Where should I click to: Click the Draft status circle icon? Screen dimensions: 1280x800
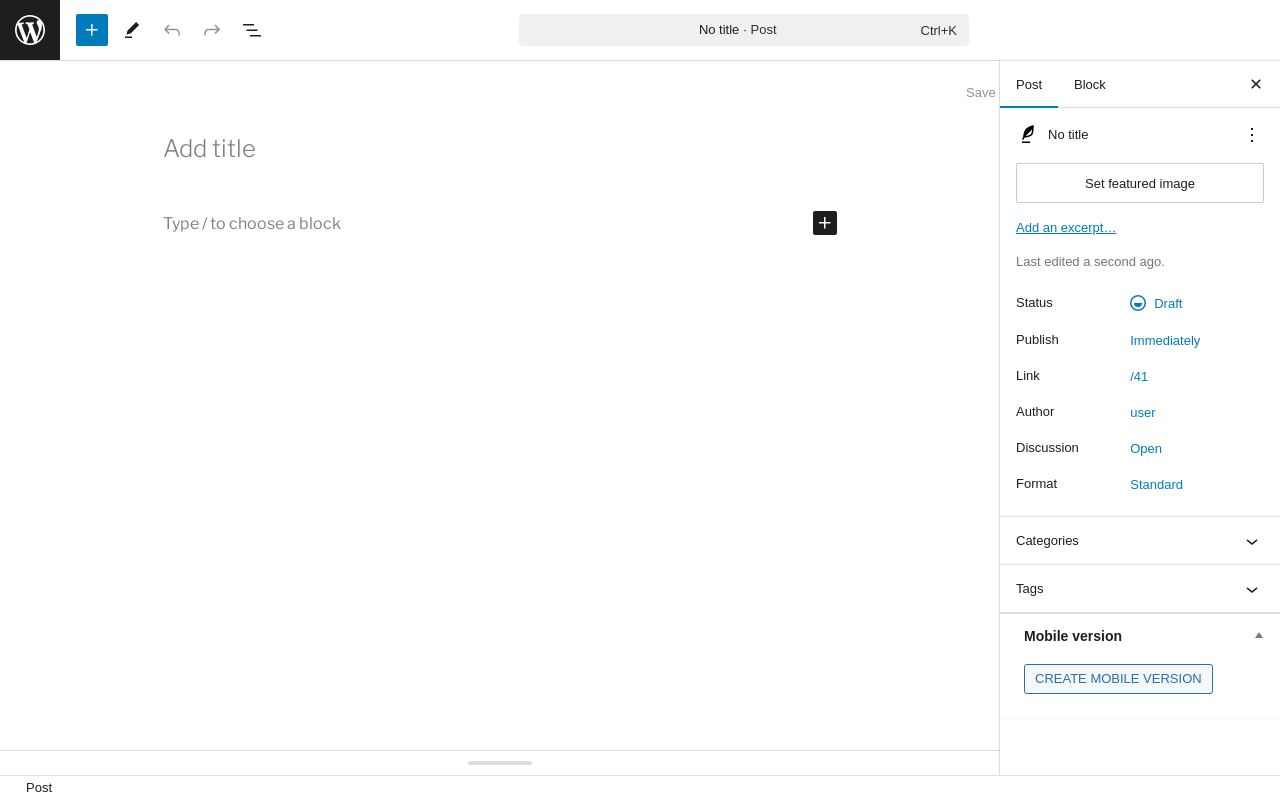coord(1138,303)
